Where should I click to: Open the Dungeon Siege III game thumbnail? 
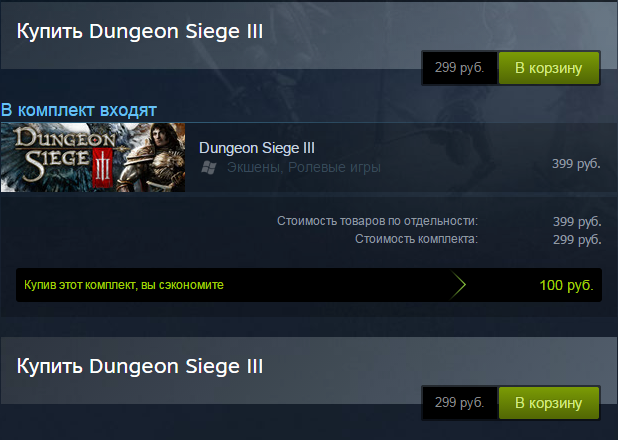click(93, 157)
